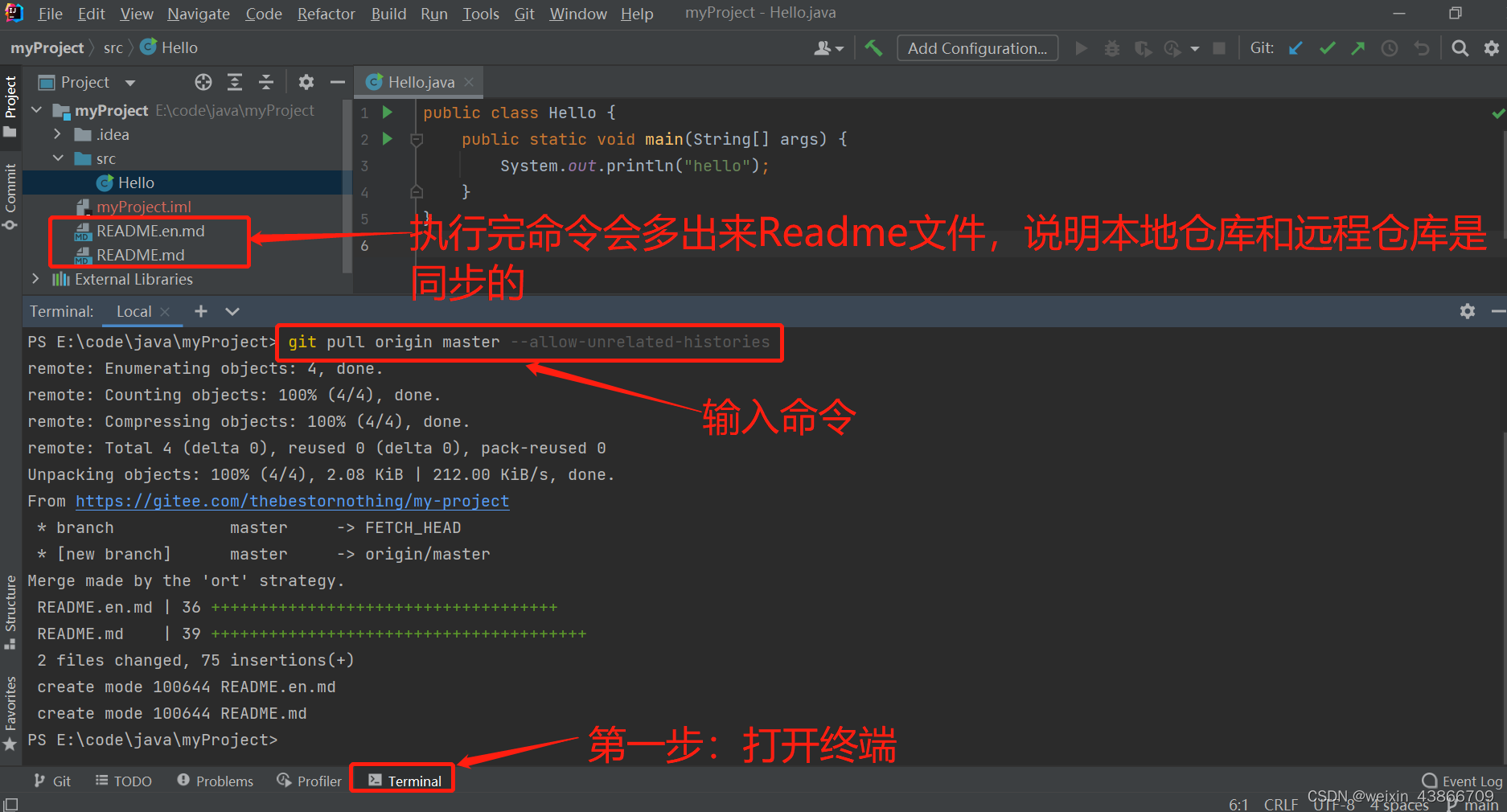1507x812 pixels.
Task: Click Expand All icon in Project panel
Action: [x=235, y=82]
